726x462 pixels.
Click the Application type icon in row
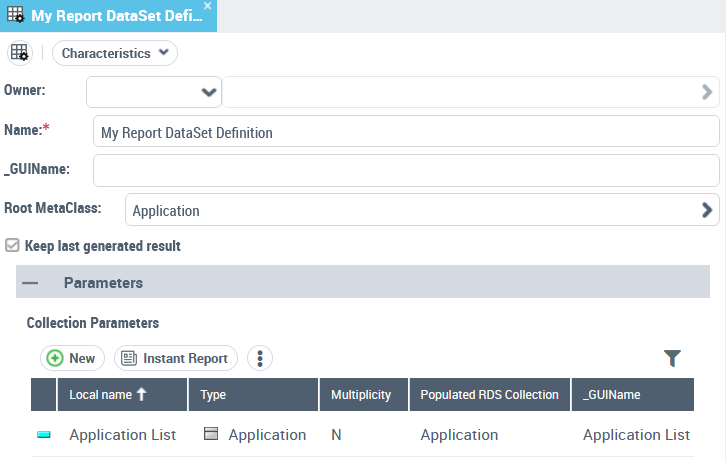210,435
